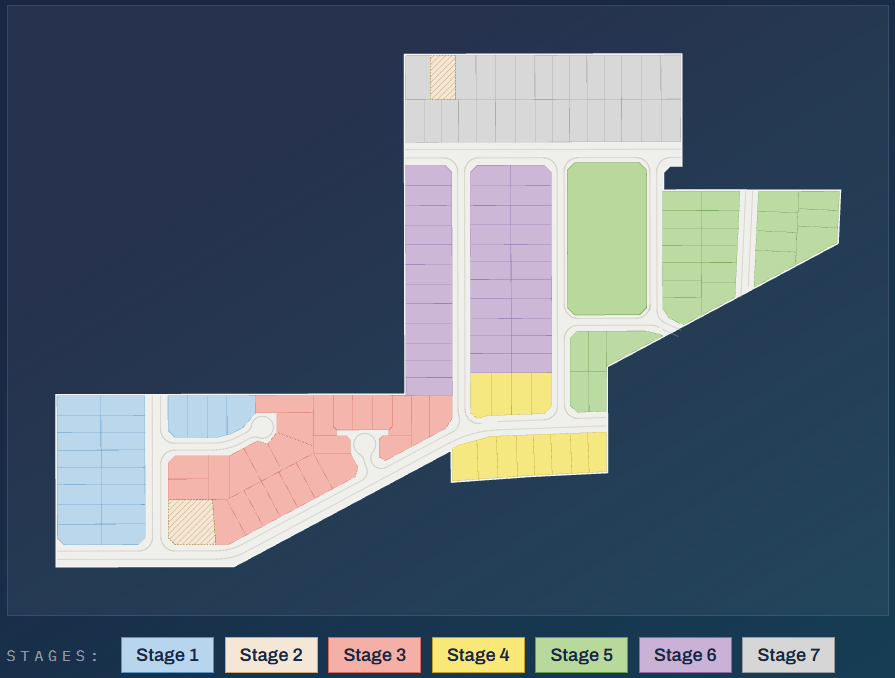Click the small yellow lots below purple block
Screen dimensions: 895x678
point(511,394)
